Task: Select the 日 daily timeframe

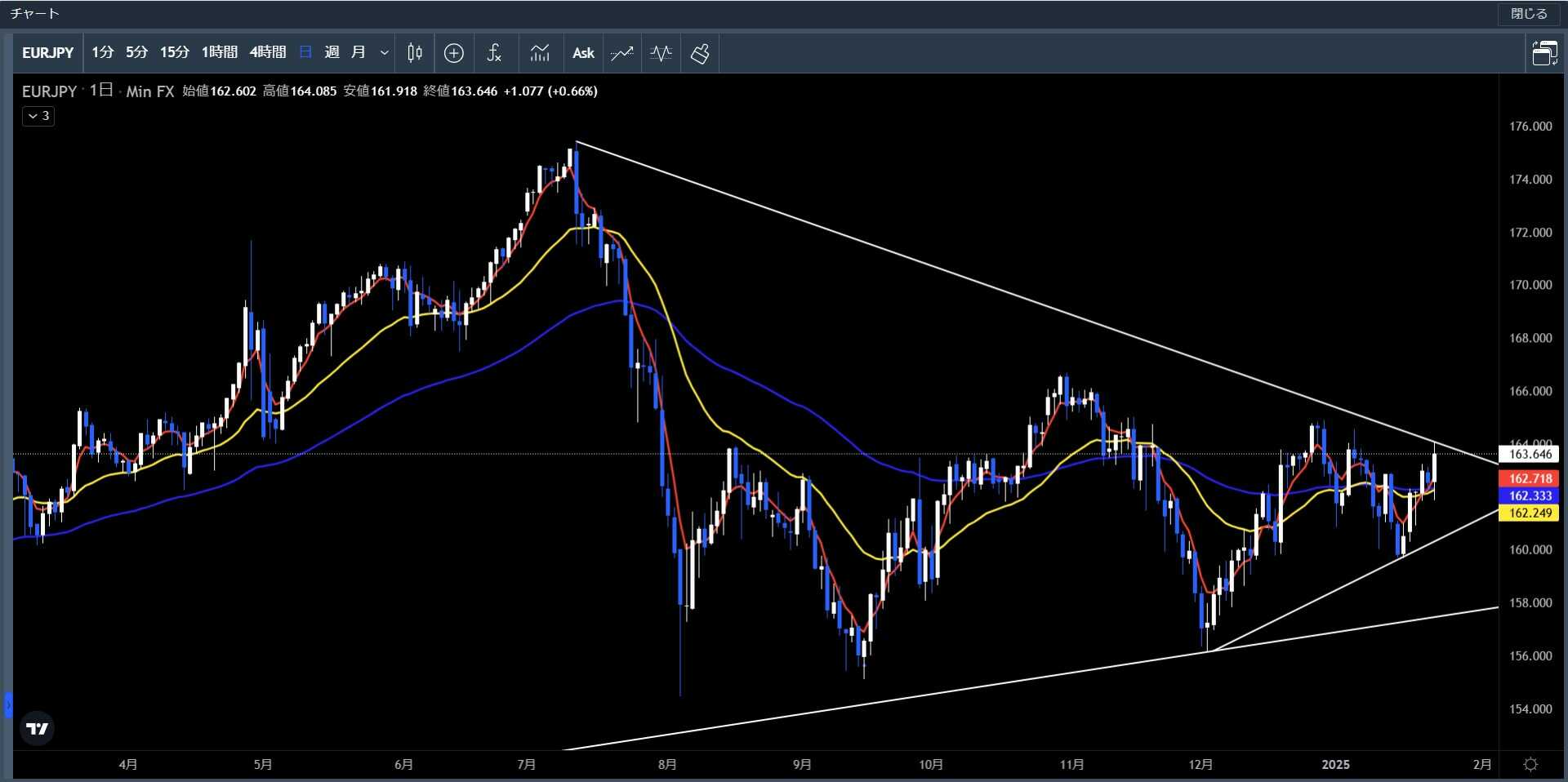Action: coord(305,52)
